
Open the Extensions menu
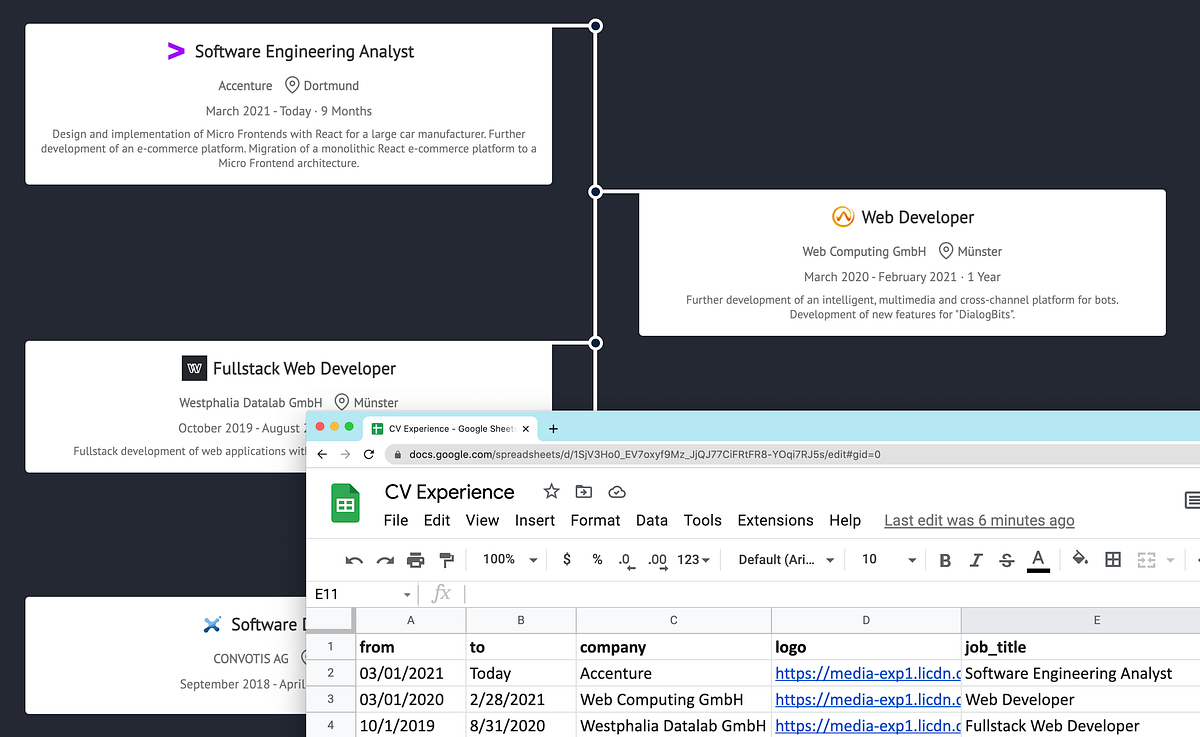point(775,520)
